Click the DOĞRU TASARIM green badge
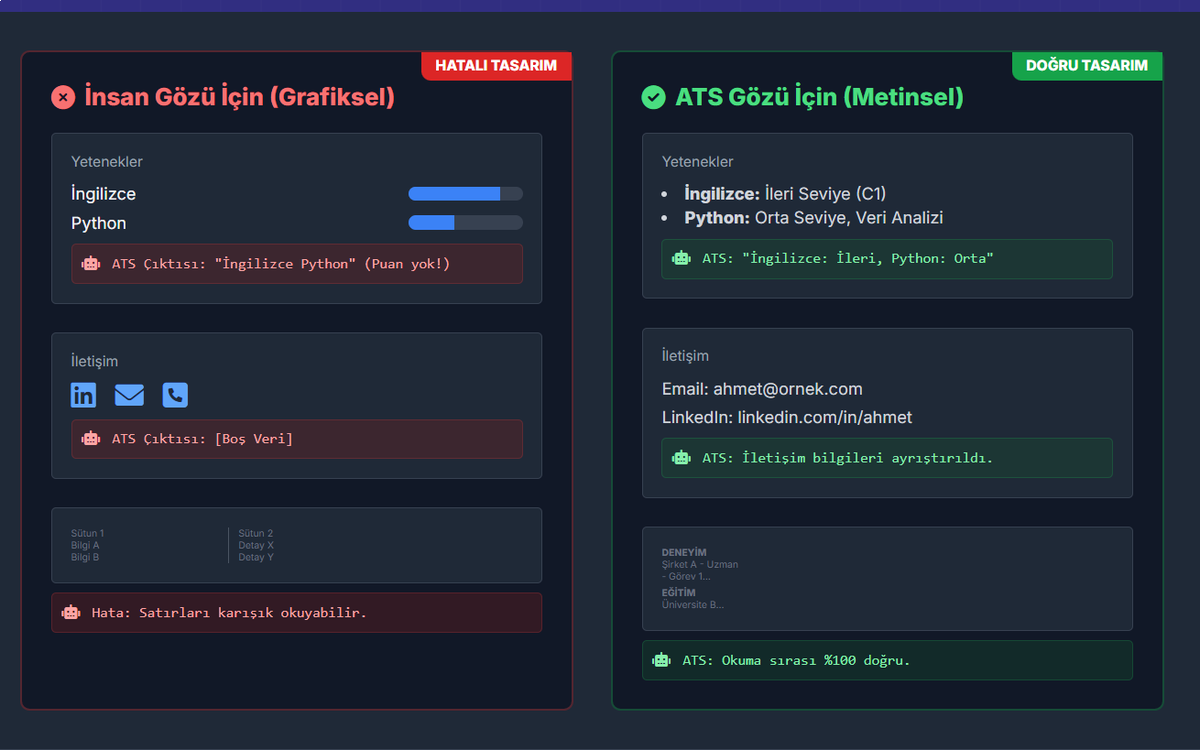 click(x=1088, y=65)
